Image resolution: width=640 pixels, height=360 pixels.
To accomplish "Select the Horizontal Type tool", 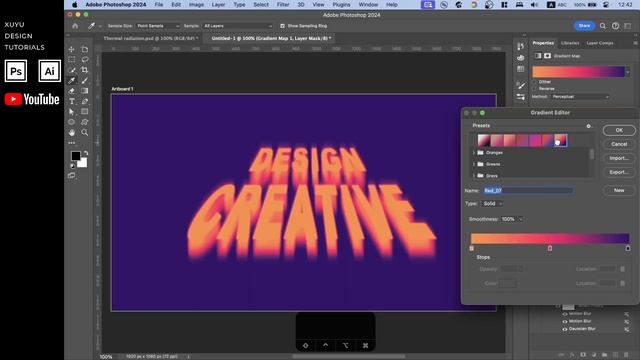I will point(72,101).
